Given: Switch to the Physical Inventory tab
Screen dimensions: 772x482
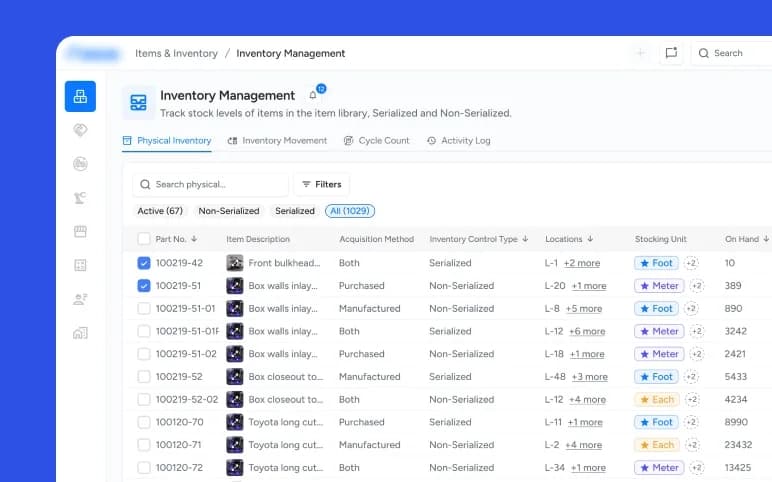Looking at the screenshot, I should click(x=167, y=141).
